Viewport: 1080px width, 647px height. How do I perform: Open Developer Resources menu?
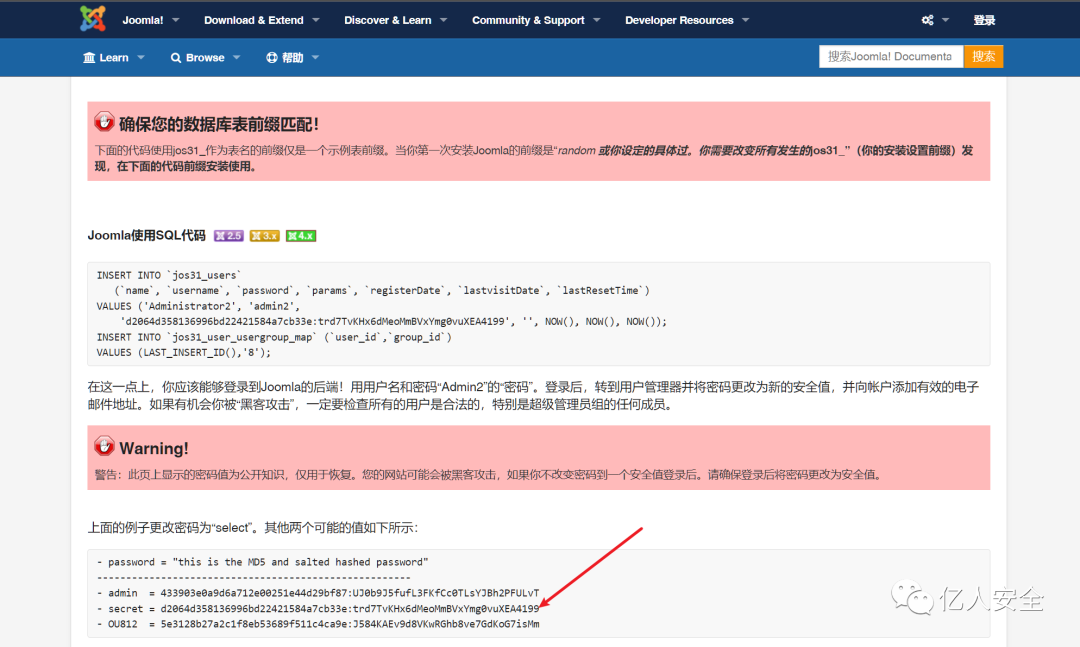679,20
